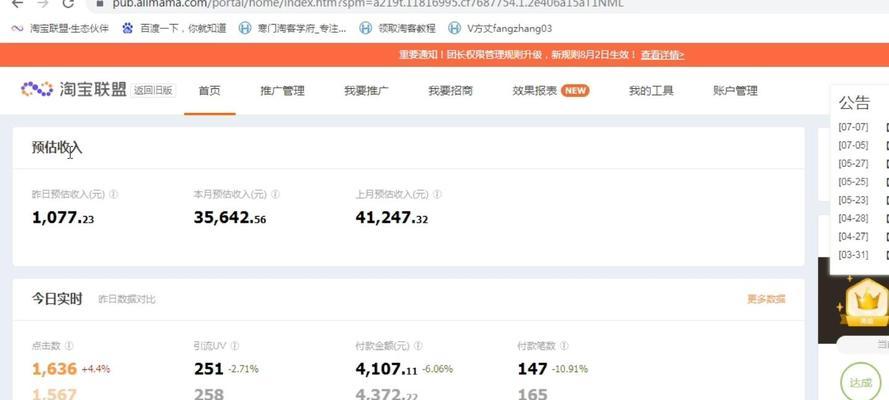Click the 35,642.56 monthly income value

coord(230,218)
